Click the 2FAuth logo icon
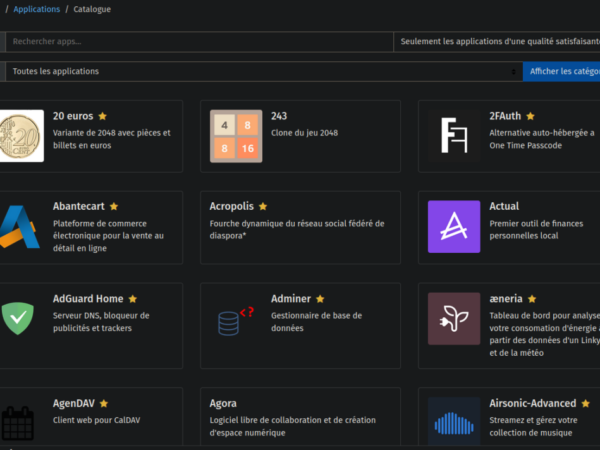 453,135
